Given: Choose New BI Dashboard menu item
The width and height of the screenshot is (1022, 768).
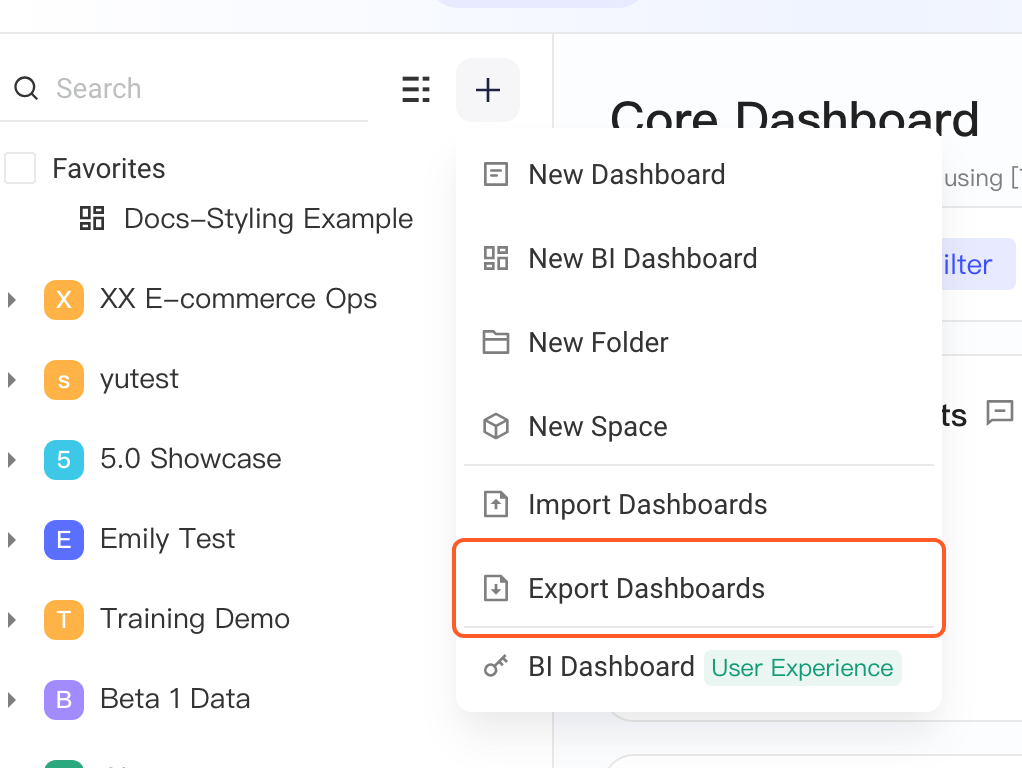Looking at the screenshot, I should (699, 258).
